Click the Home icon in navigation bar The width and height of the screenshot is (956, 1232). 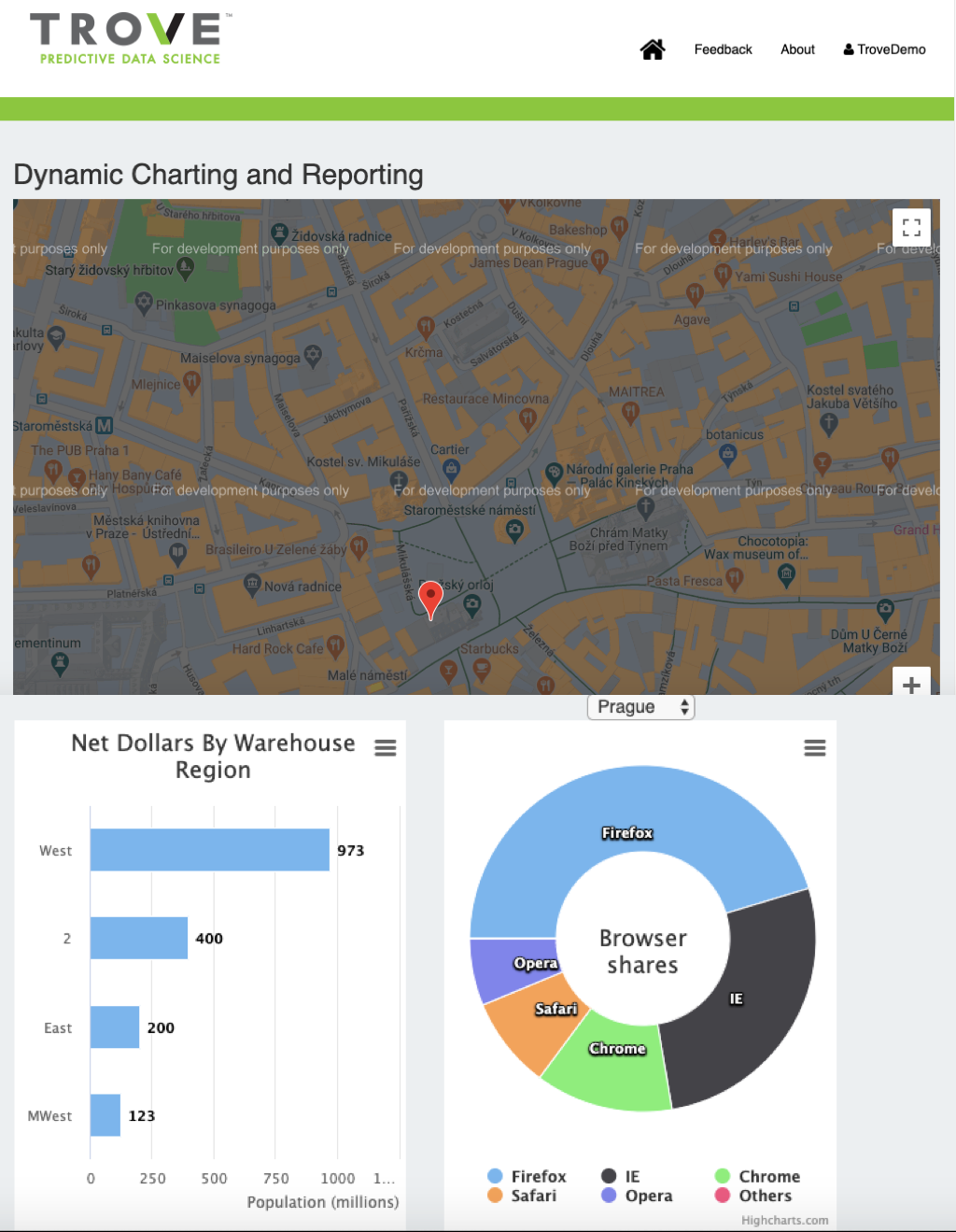tap(652, 50)
